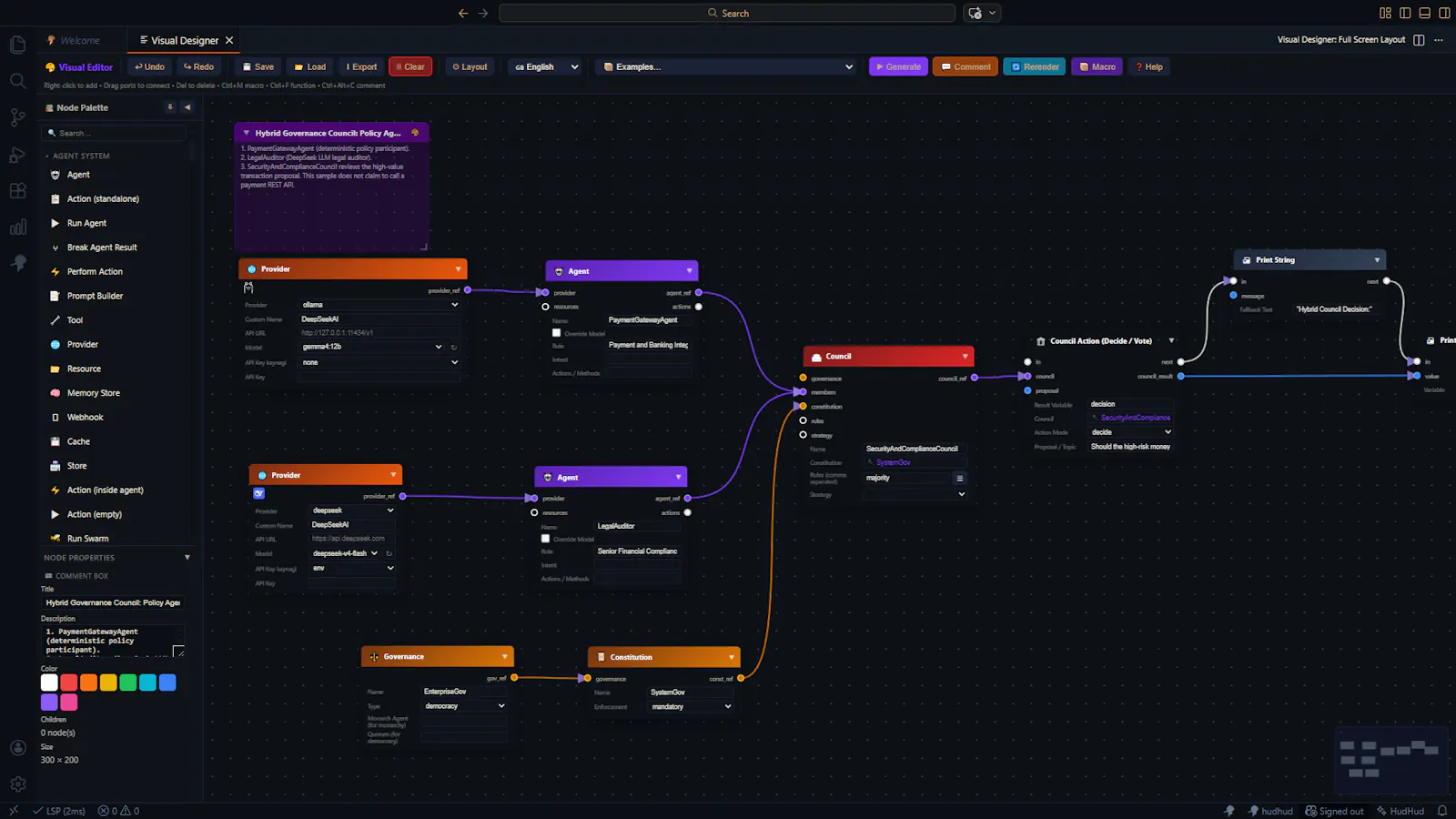Open Source Control in the activity bar

(17, 117)
